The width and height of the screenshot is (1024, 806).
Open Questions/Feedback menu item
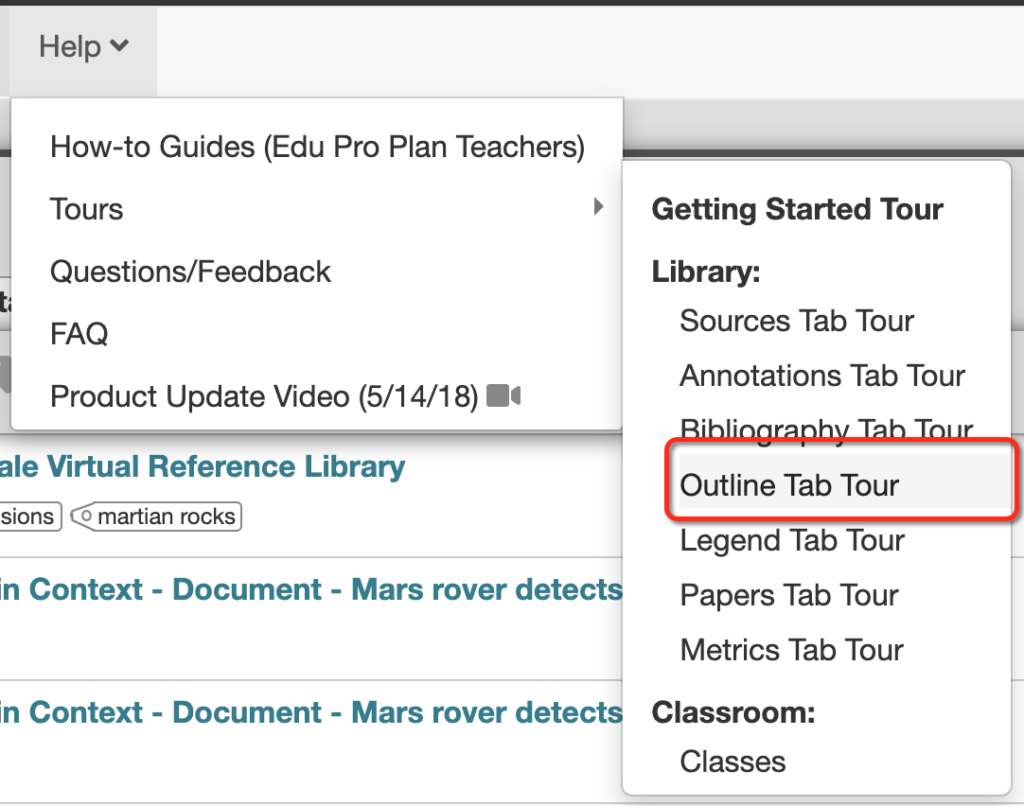317,272
